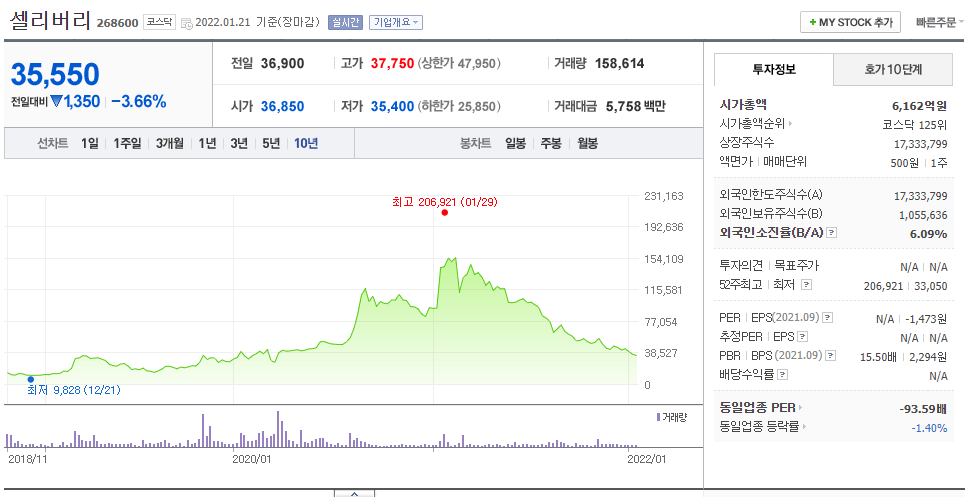Click the red 최고 206,921 marker
The height and width of the screenshot is (497, 968).
444,212
